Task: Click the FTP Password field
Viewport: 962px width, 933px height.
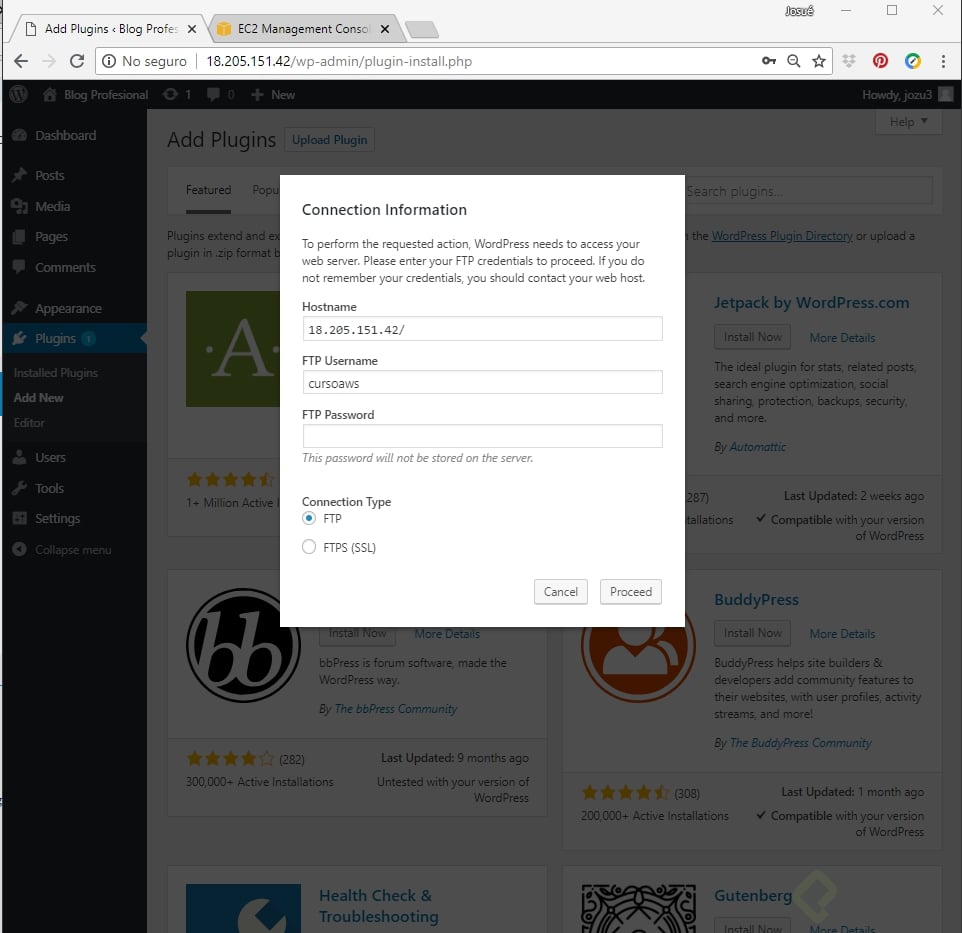Action: [482, 436]
